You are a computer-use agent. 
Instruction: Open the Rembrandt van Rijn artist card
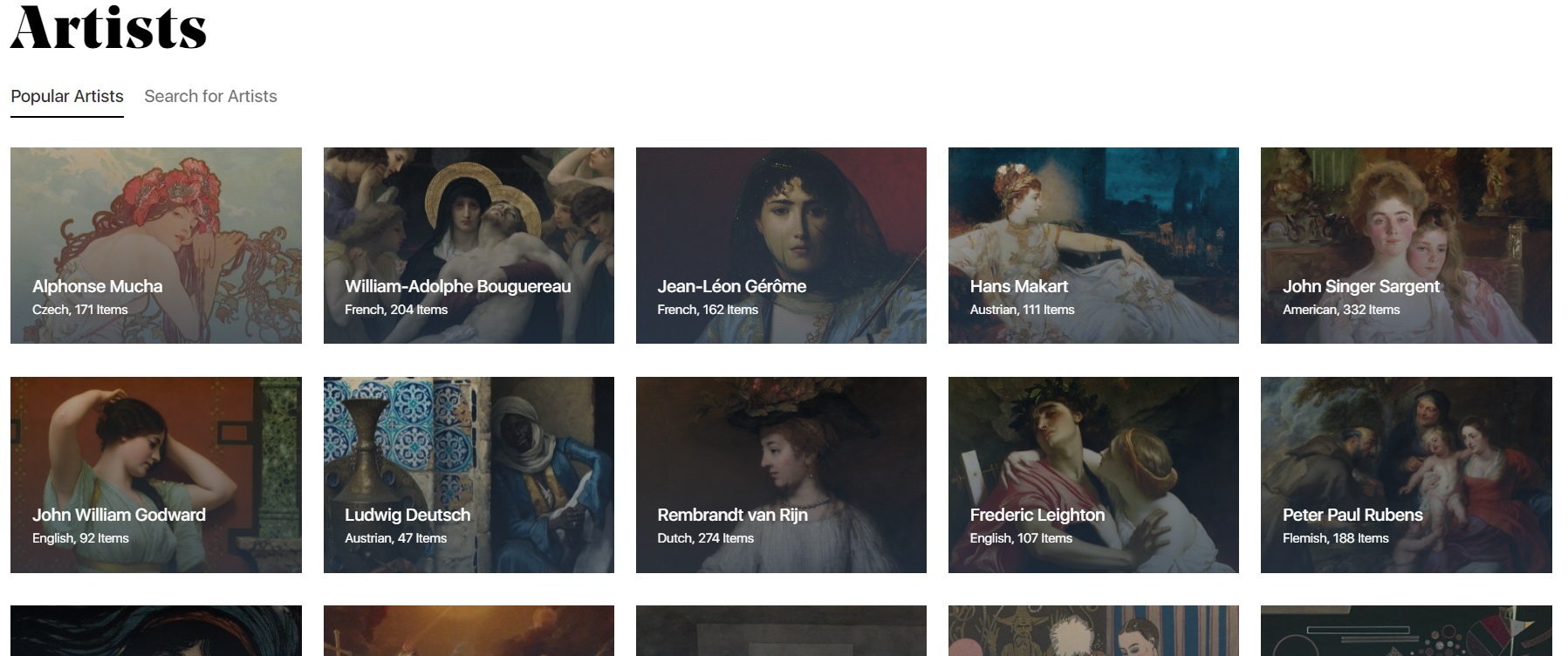coord(781,475)
